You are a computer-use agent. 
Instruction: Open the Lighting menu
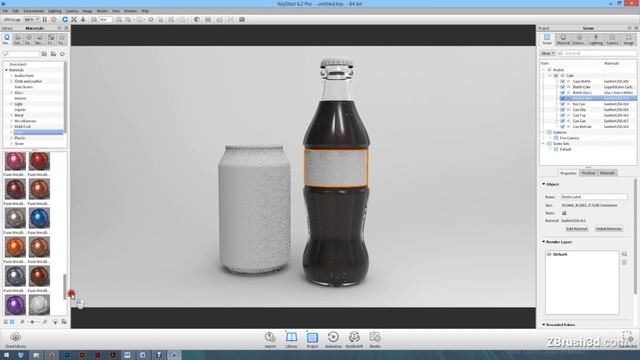(55, 11)
